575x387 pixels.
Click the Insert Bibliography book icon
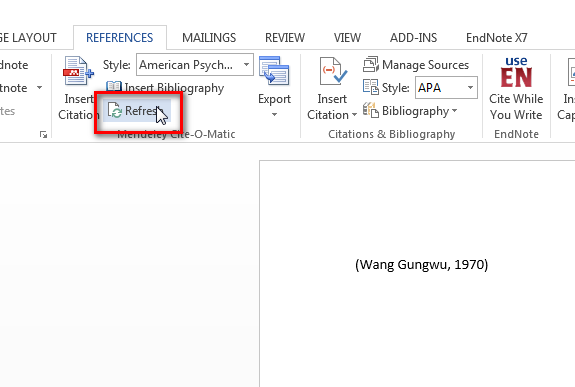[114, 87]
